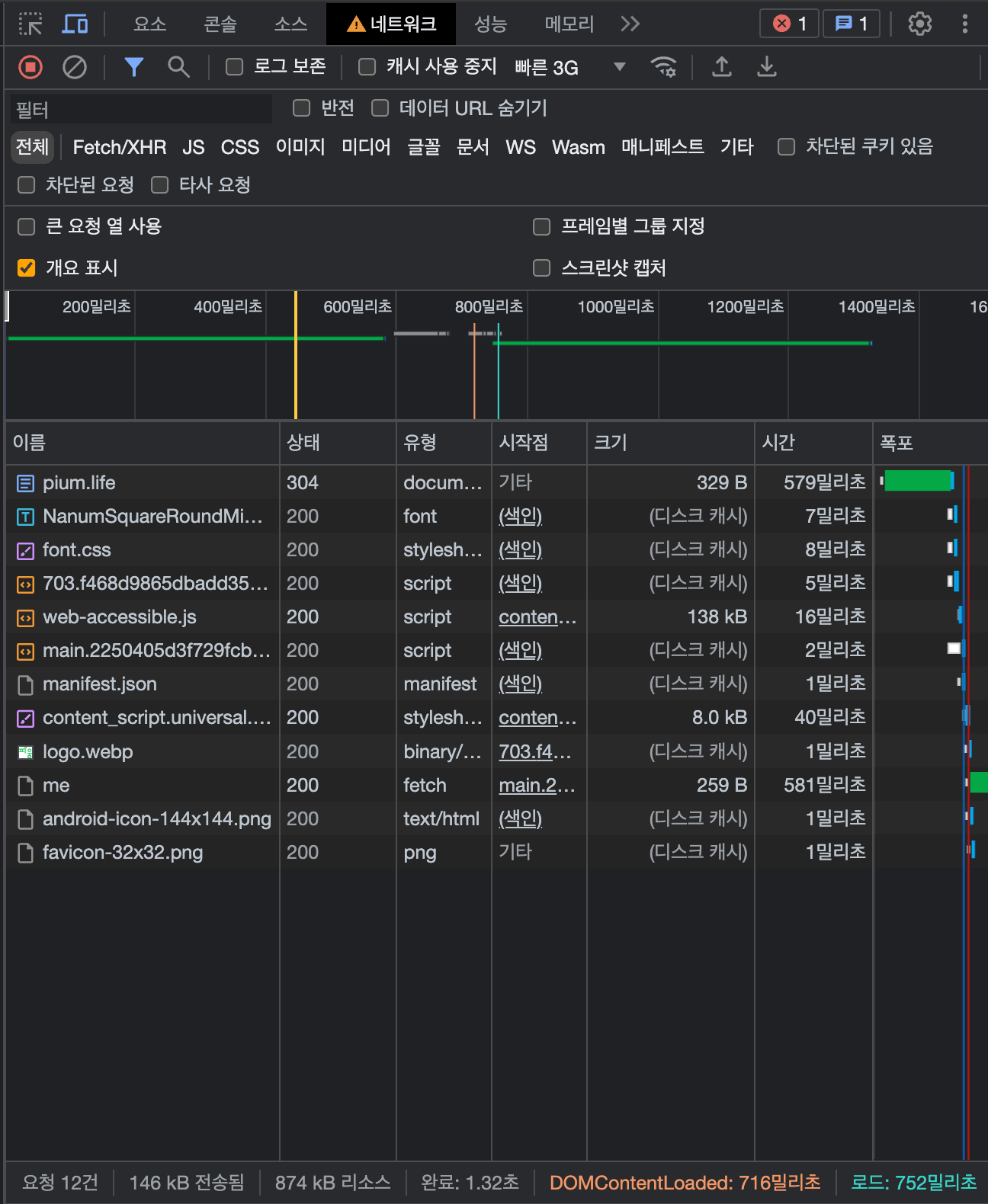This screenshot has width=988, height=1204.
Task: Switch to 콘솔 tab
Action: [x=220, y=24]
